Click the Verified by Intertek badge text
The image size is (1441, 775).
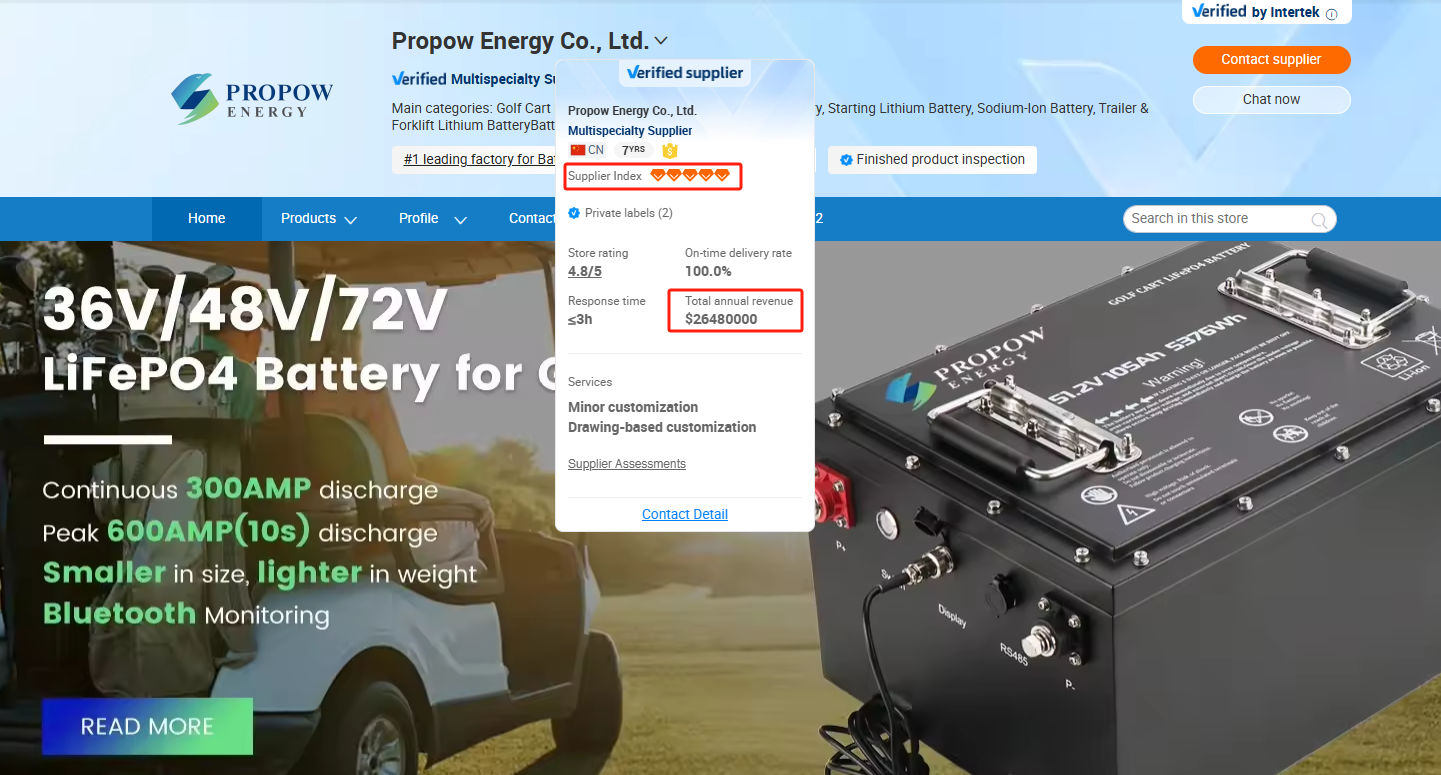1256,12
